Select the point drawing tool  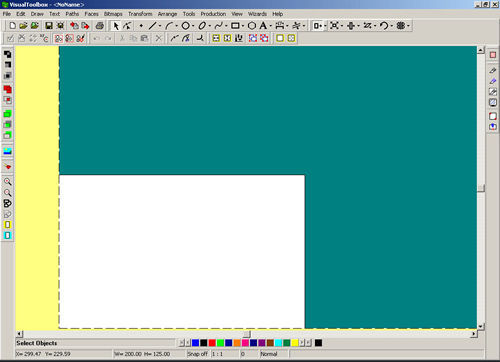click(x=141, y=26)
